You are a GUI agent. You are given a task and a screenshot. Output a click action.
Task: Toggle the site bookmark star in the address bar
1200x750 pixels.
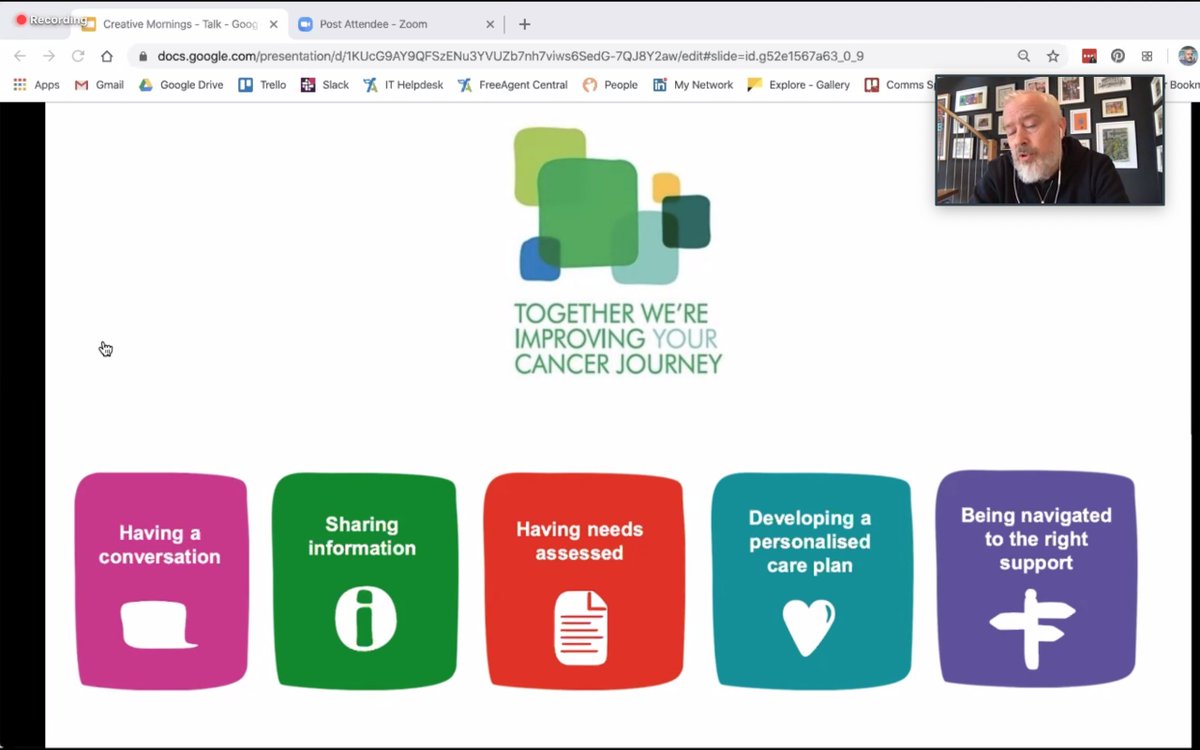(1053, 55)
